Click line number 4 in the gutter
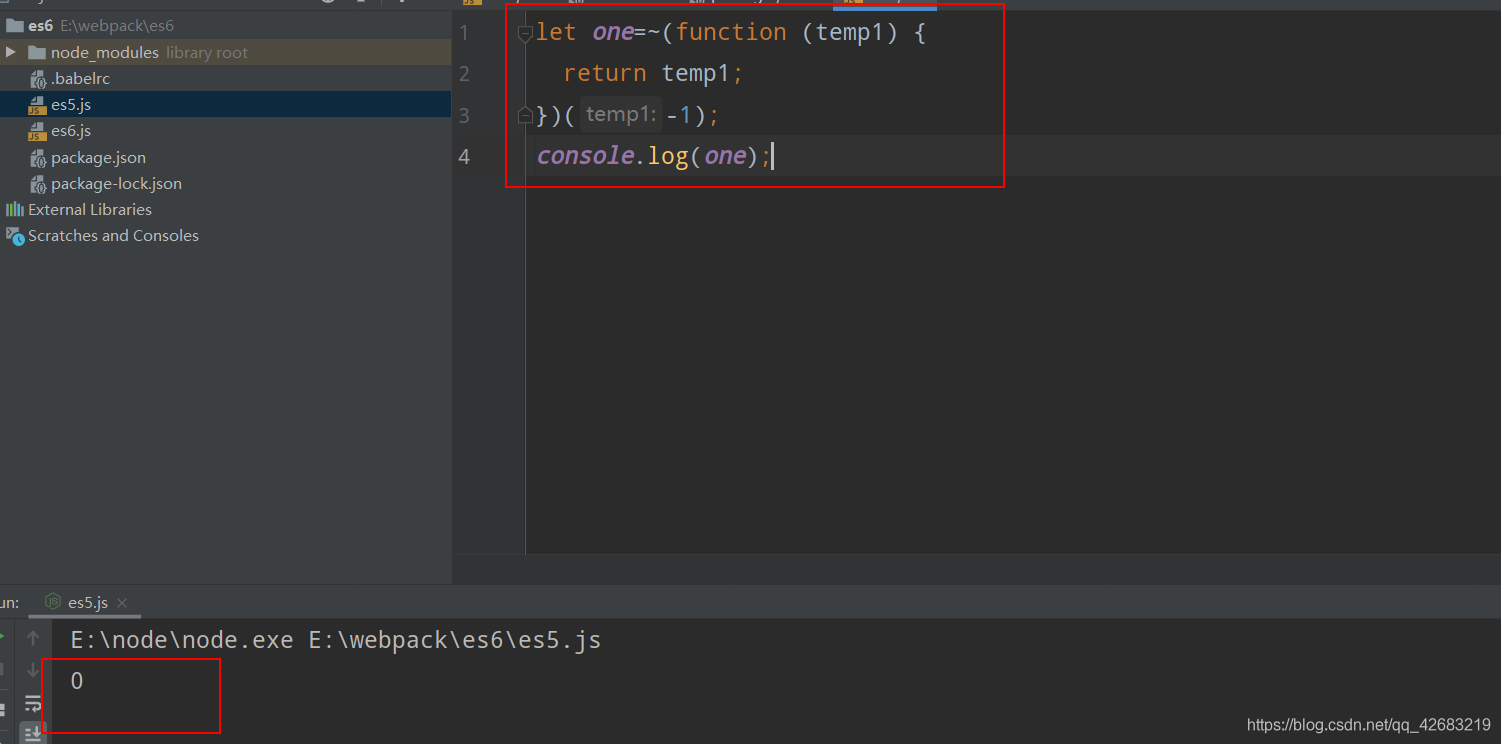The image size is (1501, 744). pyautogui.click(x=464, y=157)
